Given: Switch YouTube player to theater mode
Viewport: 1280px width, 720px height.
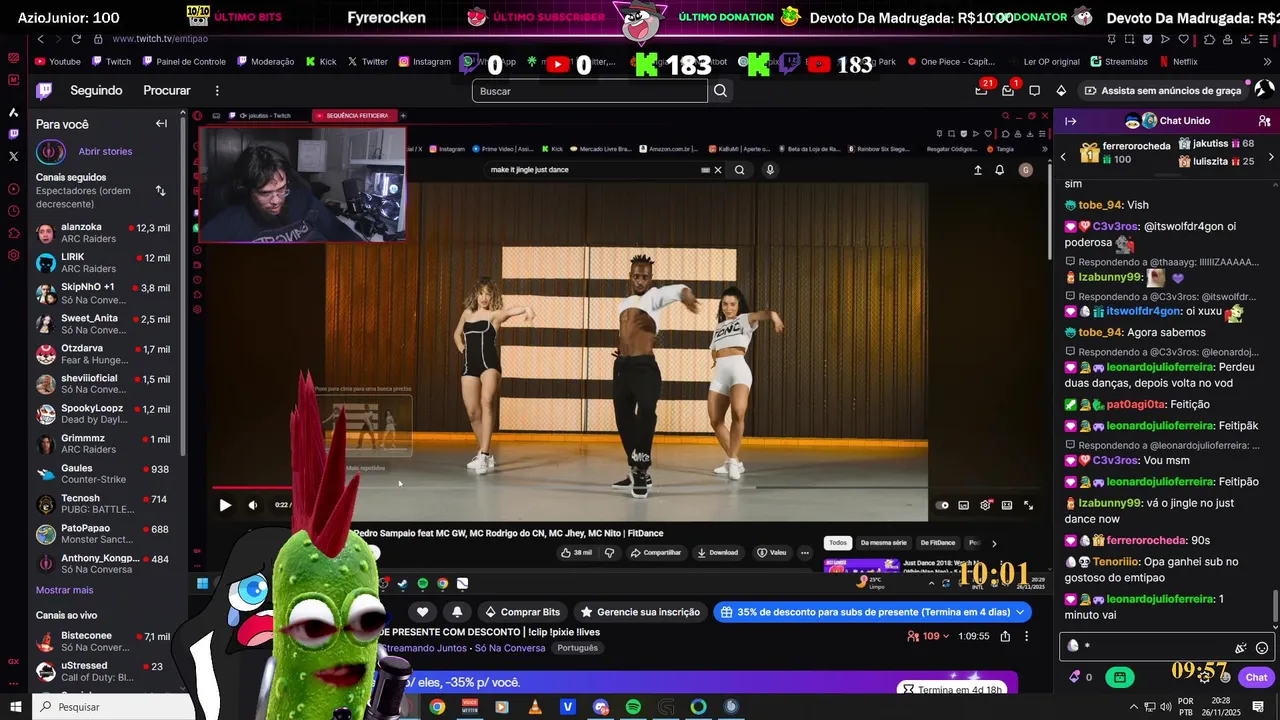Looking at the screenshot, I should (1007, 505).
